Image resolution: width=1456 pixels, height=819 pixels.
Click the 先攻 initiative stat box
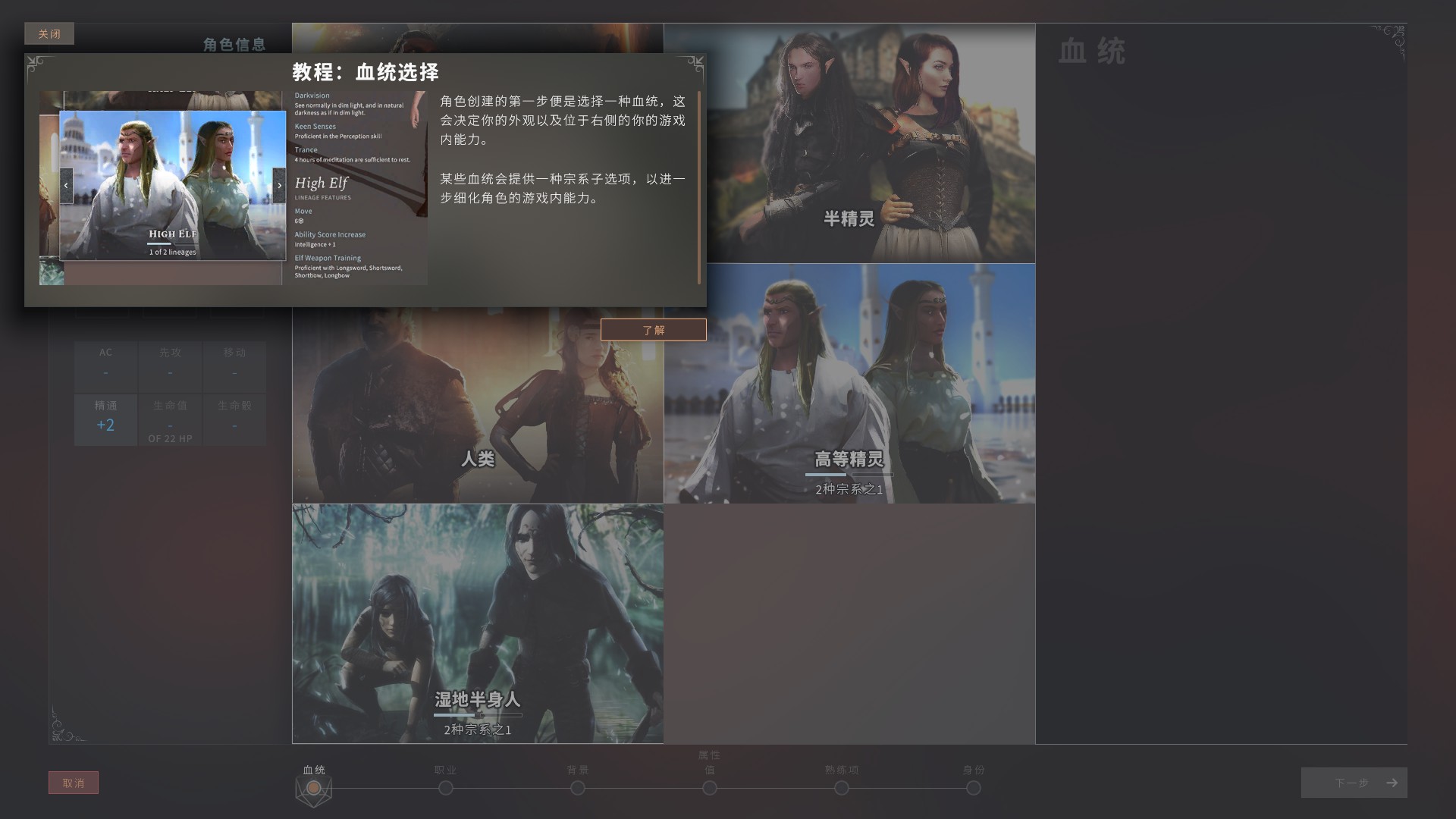(x=170, y=366)
